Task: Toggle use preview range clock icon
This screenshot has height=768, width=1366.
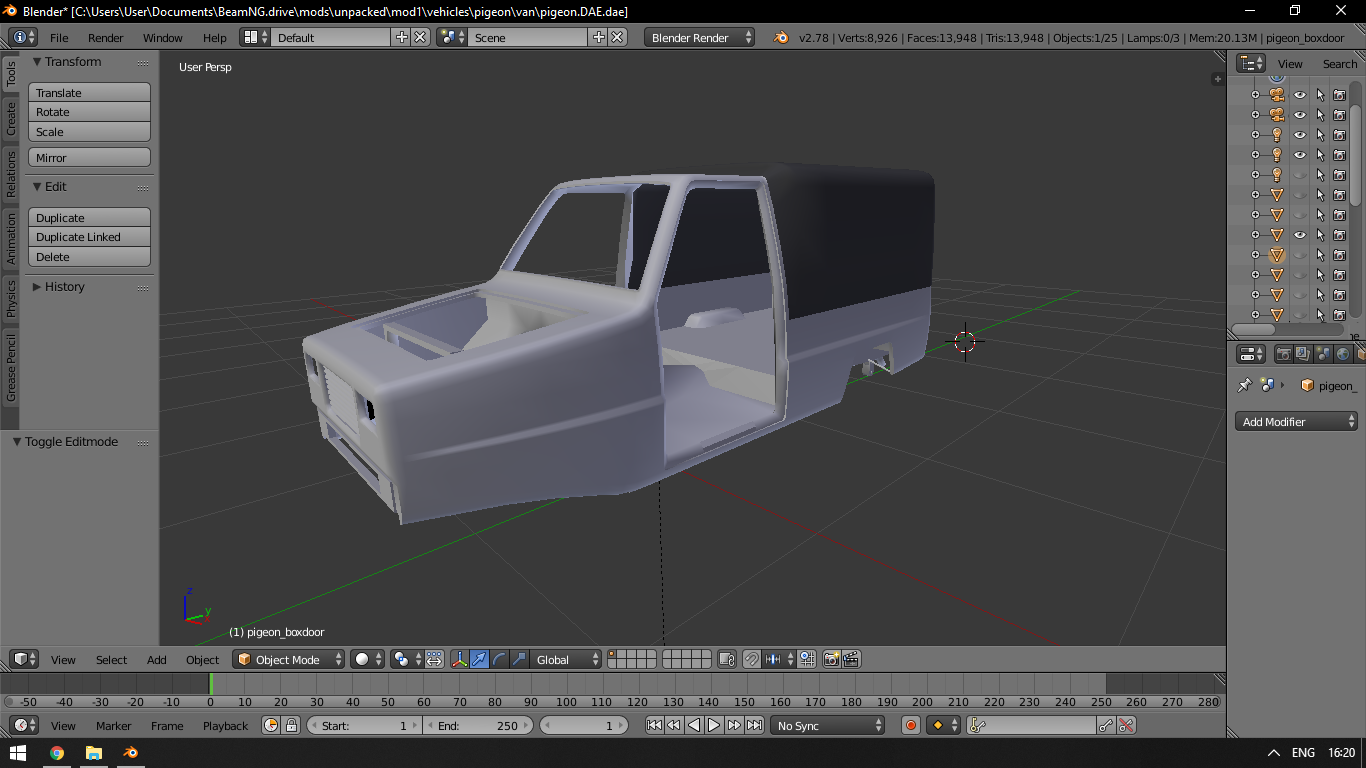Action: 271,725
